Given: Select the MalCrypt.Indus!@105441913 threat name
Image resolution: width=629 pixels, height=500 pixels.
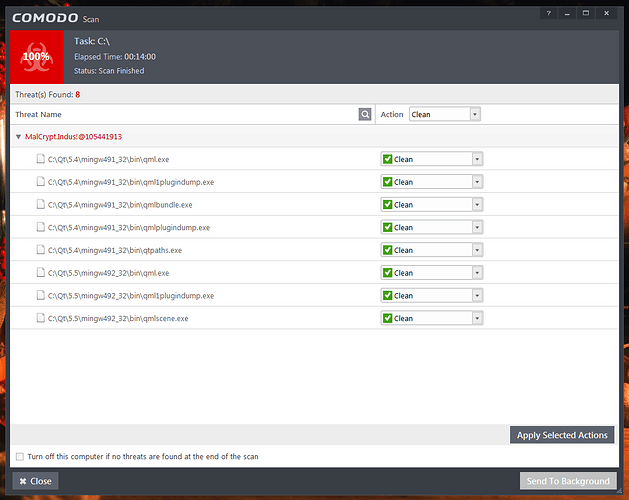Looking at the screenshot, I should click(x=73, y=137).
